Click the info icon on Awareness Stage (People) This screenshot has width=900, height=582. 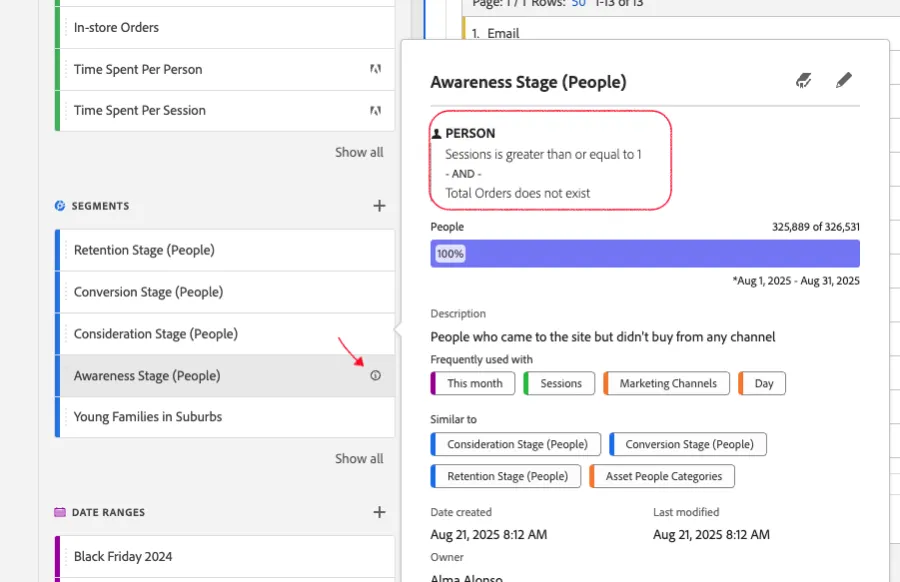point(375,375)
